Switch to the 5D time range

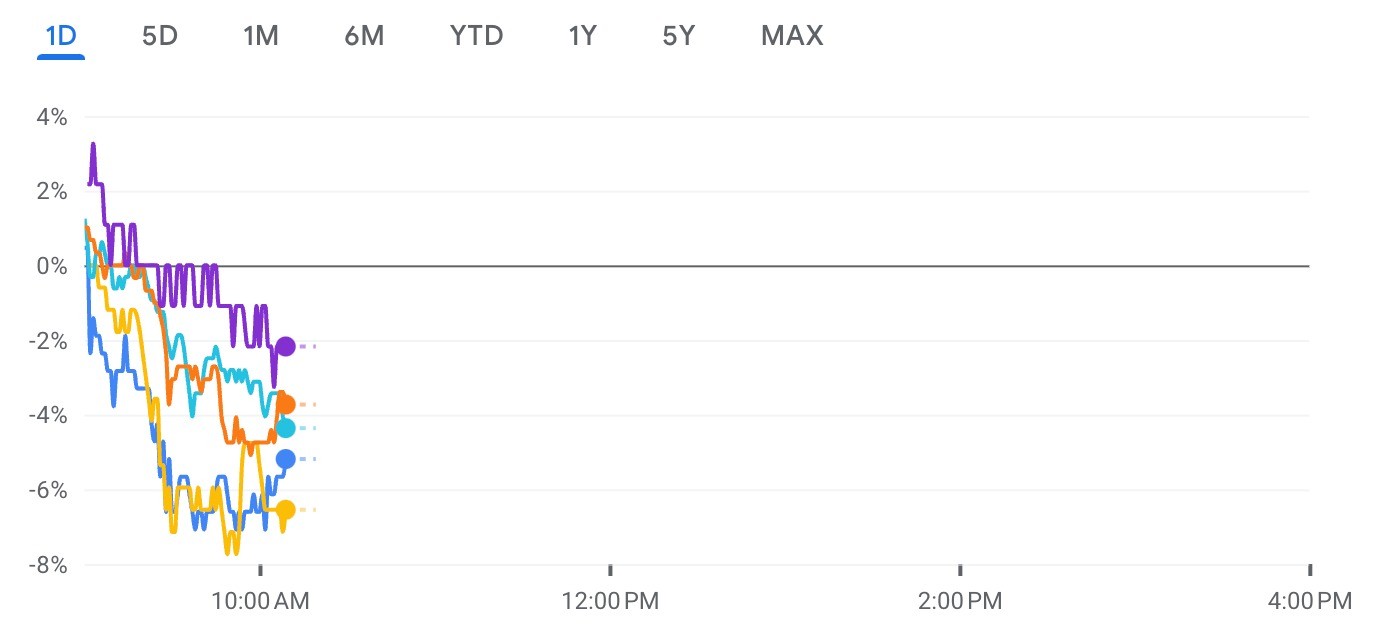pos(160,36)
